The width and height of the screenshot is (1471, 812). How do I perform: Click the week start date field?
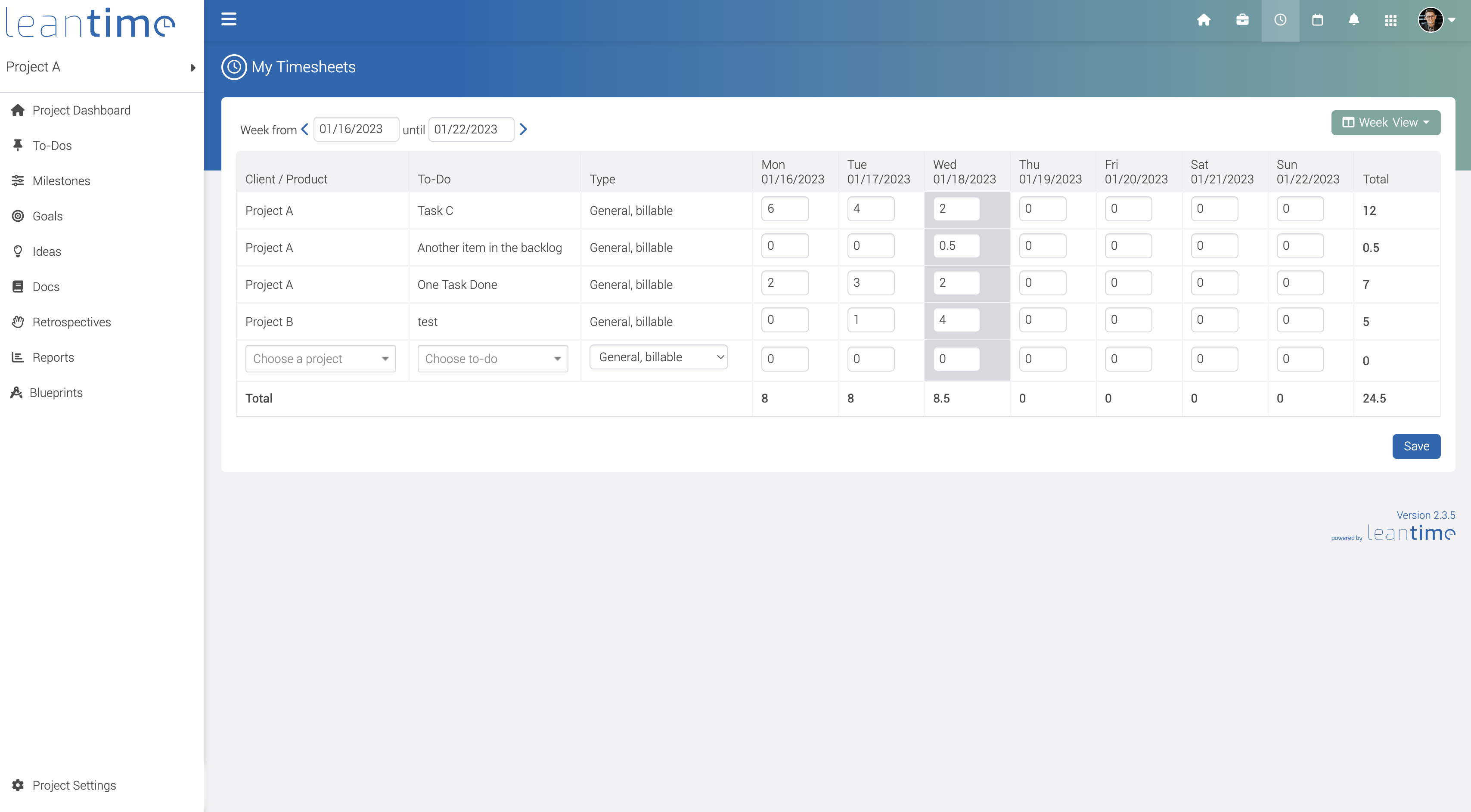tap(356, 129)
